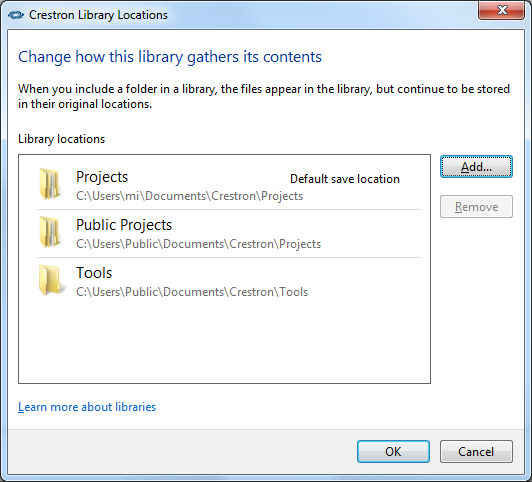Select the Public Projects location name
532x482 pixels.
[124, 225]
